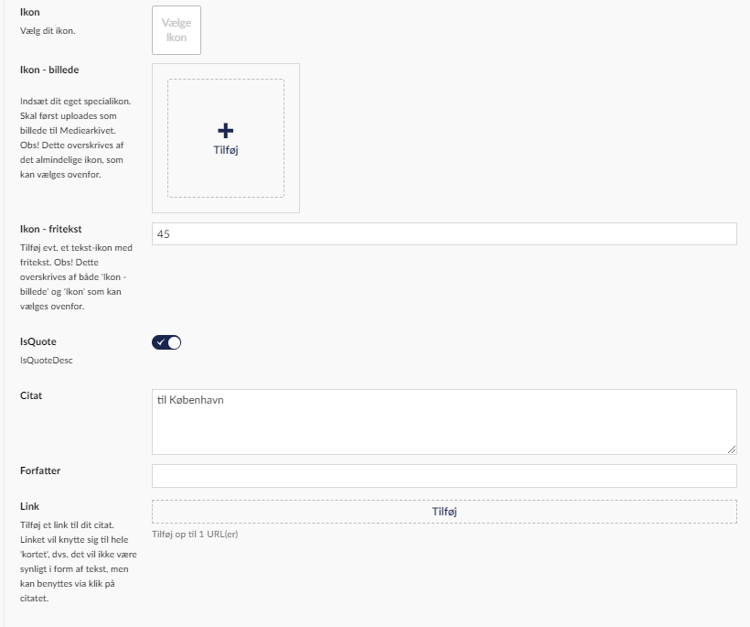The image size is (750, 627).
Task: Click the Ikon field label
Action: (29, 12)
